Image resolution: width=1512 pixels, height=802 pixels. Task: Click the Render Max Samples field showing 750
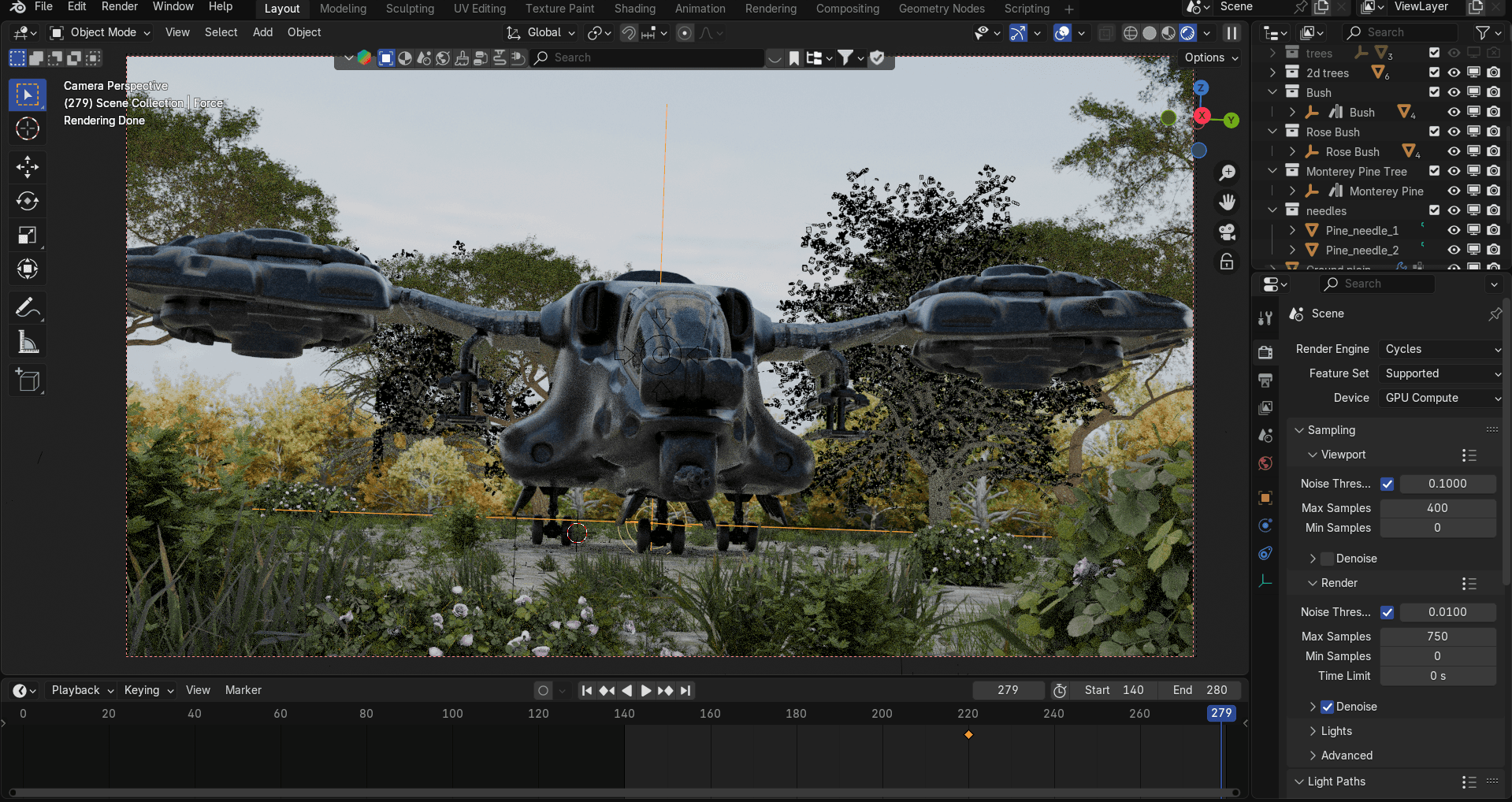tap(1438, 637)
